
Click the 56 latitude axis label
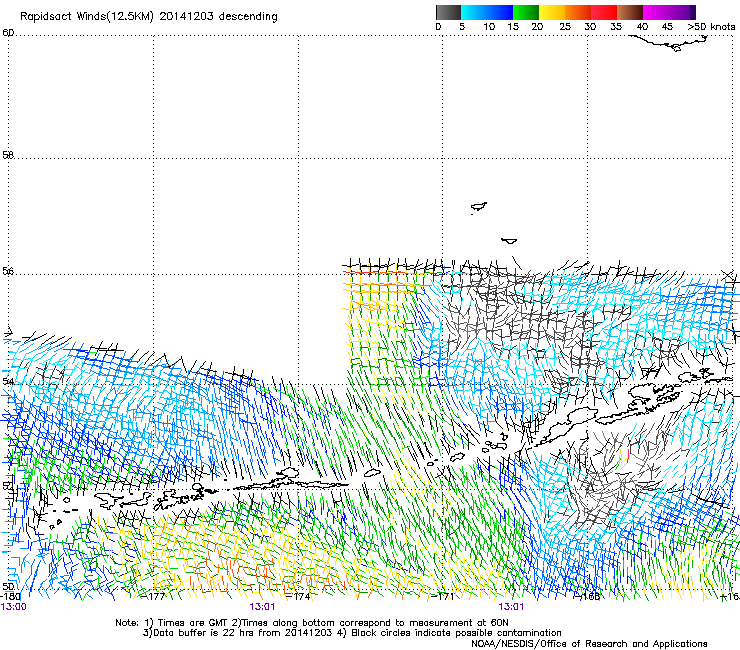pos(8,271)
